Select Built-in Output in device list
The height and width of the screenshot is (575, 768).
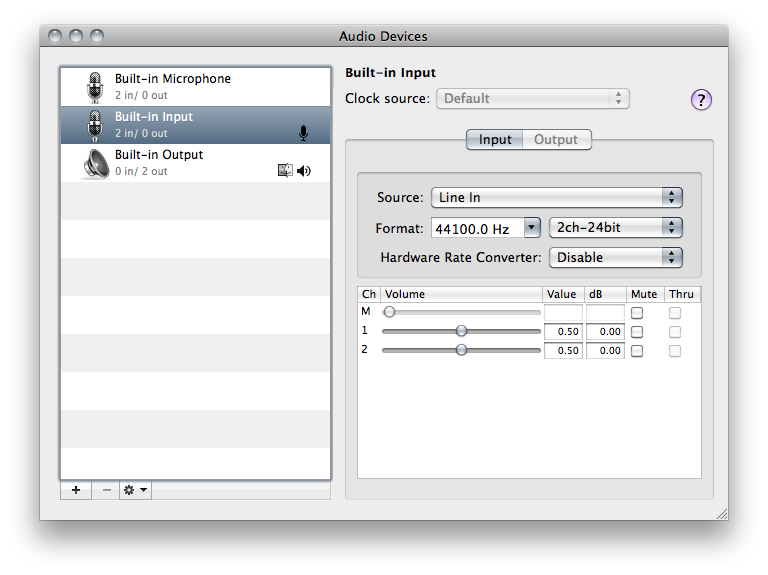coord(195,163)
